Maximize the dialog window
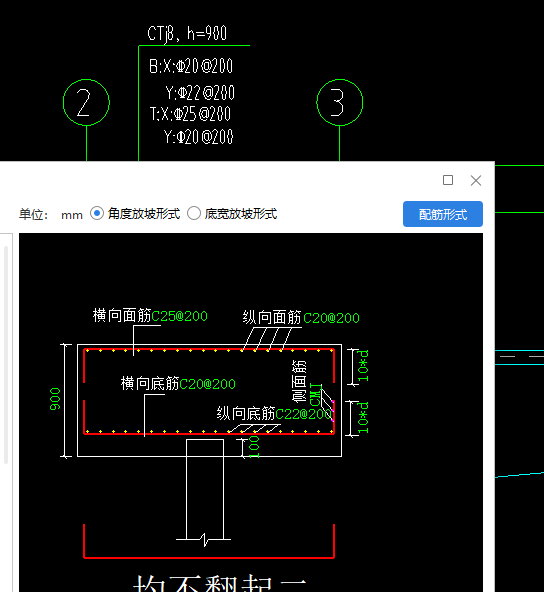Viewport: 544px width, 592px height. tap(448, 180)
